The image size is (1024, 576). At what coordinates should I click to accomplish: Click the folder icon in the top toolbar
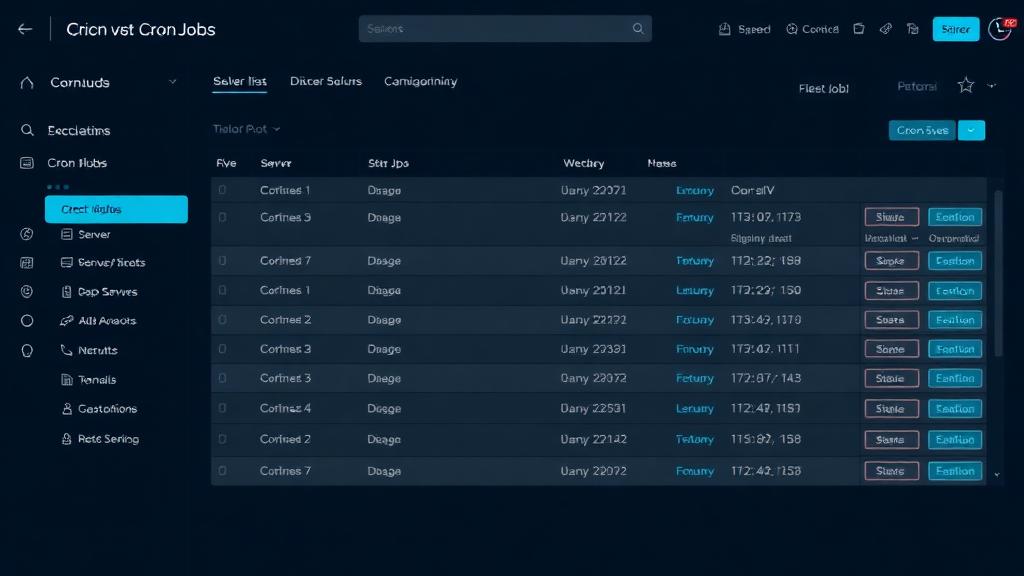(x=858, y=29)
